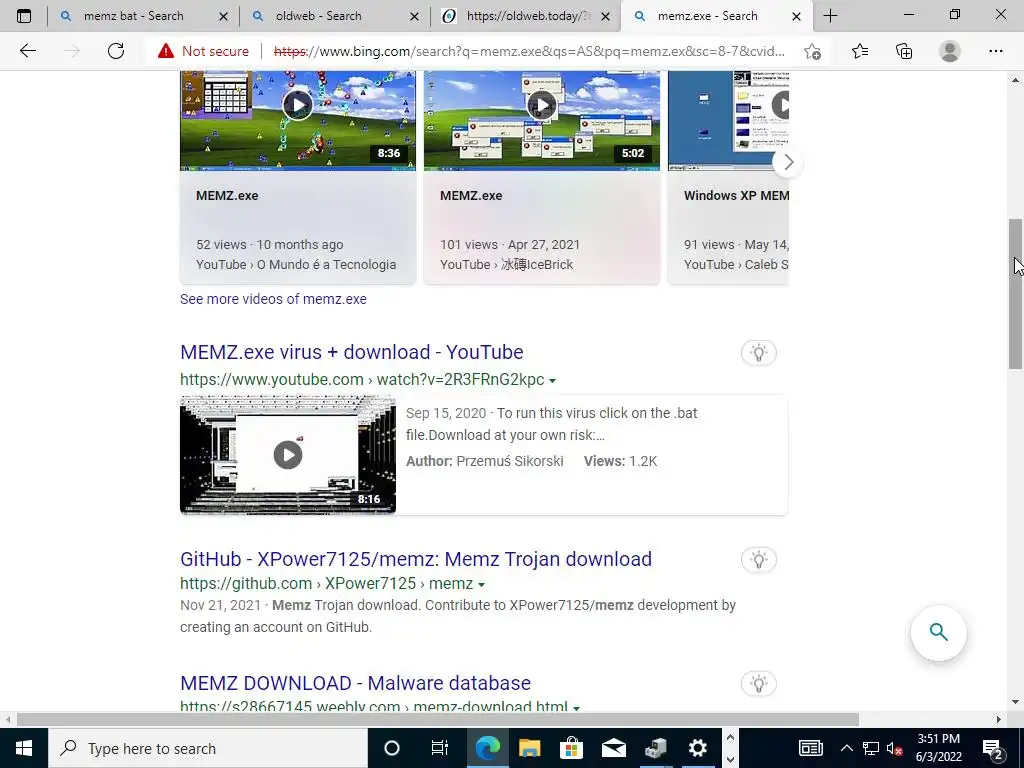Open Cortana from the taskbar

tap(392, 748)
